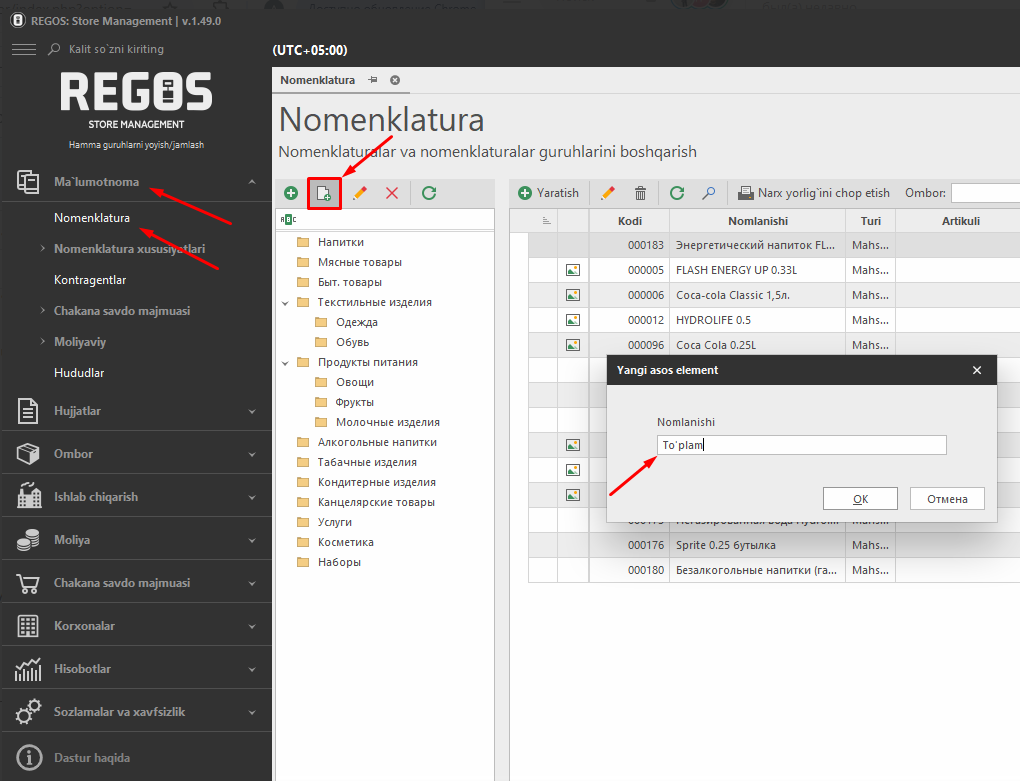Click the search magnifier in table toolbar
Image resolution: width=1020 pixels, height=781 pixels.
(708, 193)
